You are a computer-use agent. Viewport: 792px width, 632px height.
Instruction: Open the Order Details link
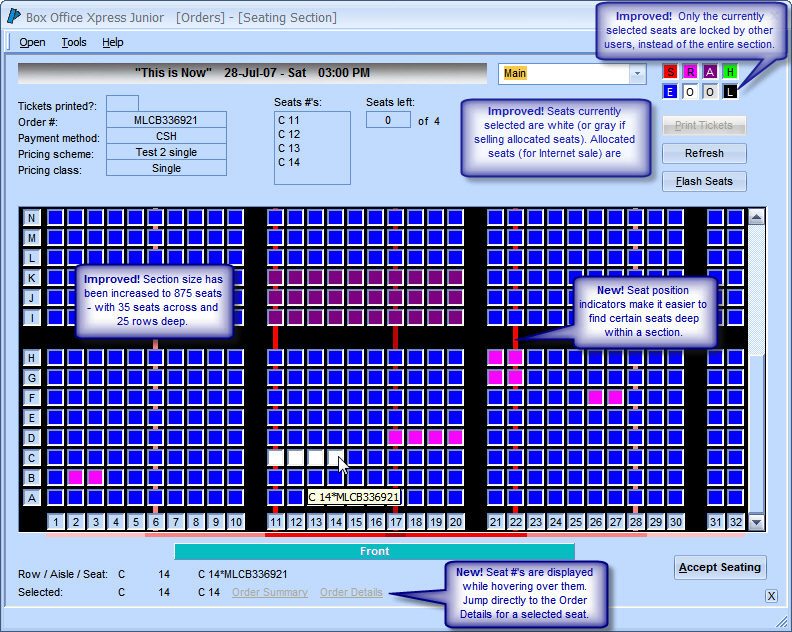click(x=351, y=592)
